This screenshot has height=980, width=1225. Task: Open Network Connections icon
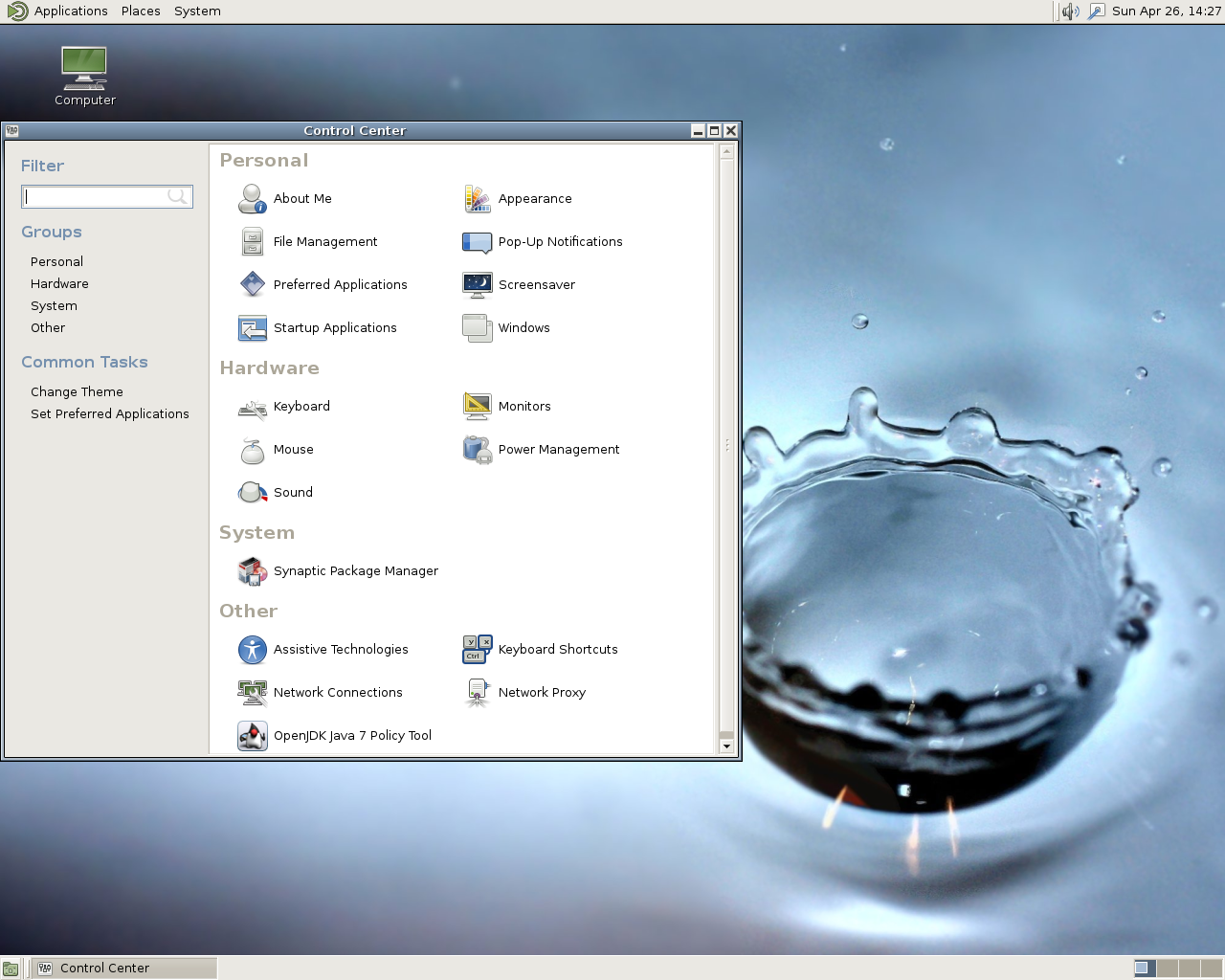253,692
